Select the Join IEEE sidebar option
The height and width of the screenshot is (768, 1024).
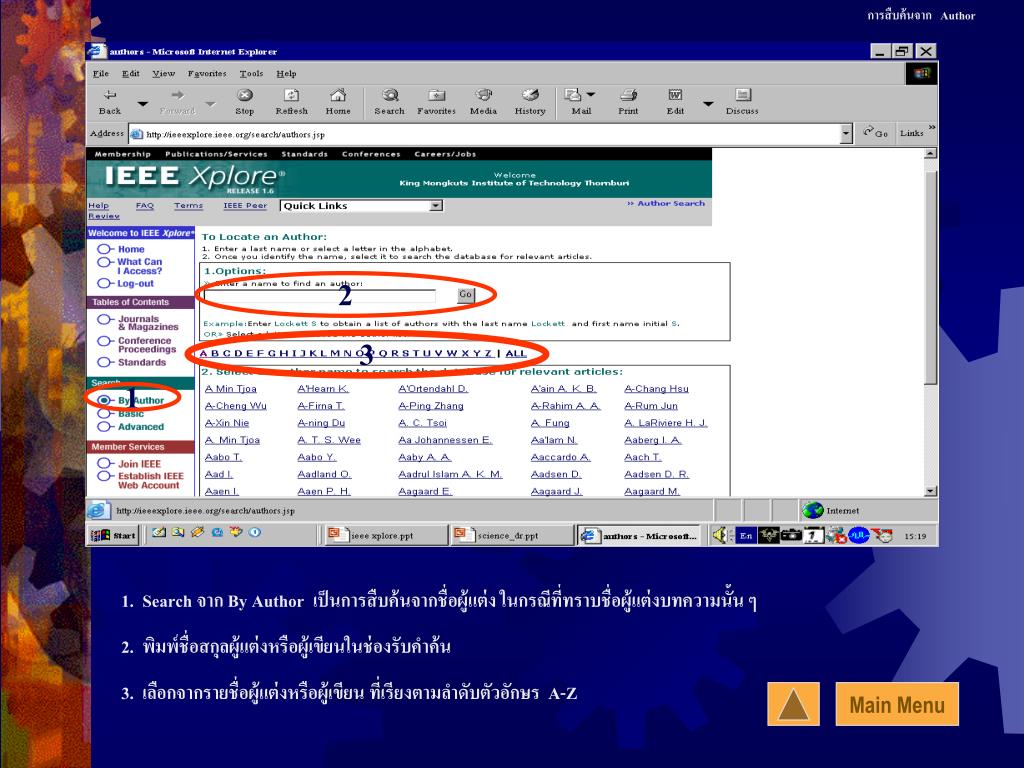tap(104, 463)
